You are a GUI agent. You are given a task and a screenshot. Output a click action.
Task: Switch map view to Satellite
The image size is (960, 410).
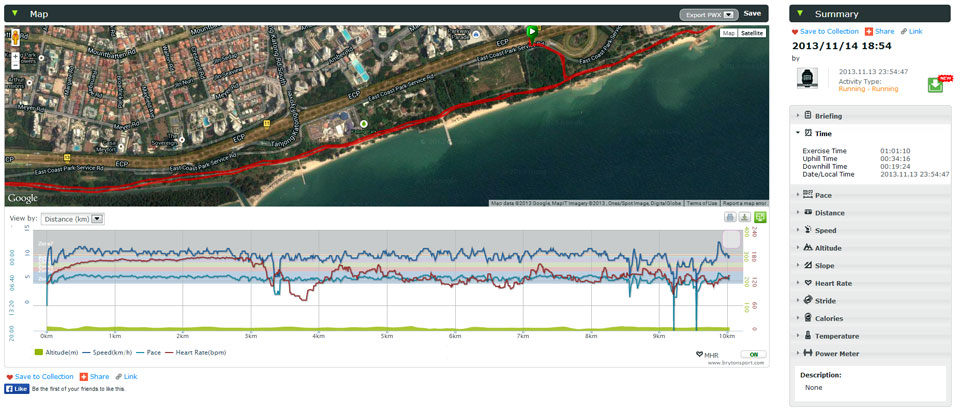pyautogui.click(x=753, y=33)
